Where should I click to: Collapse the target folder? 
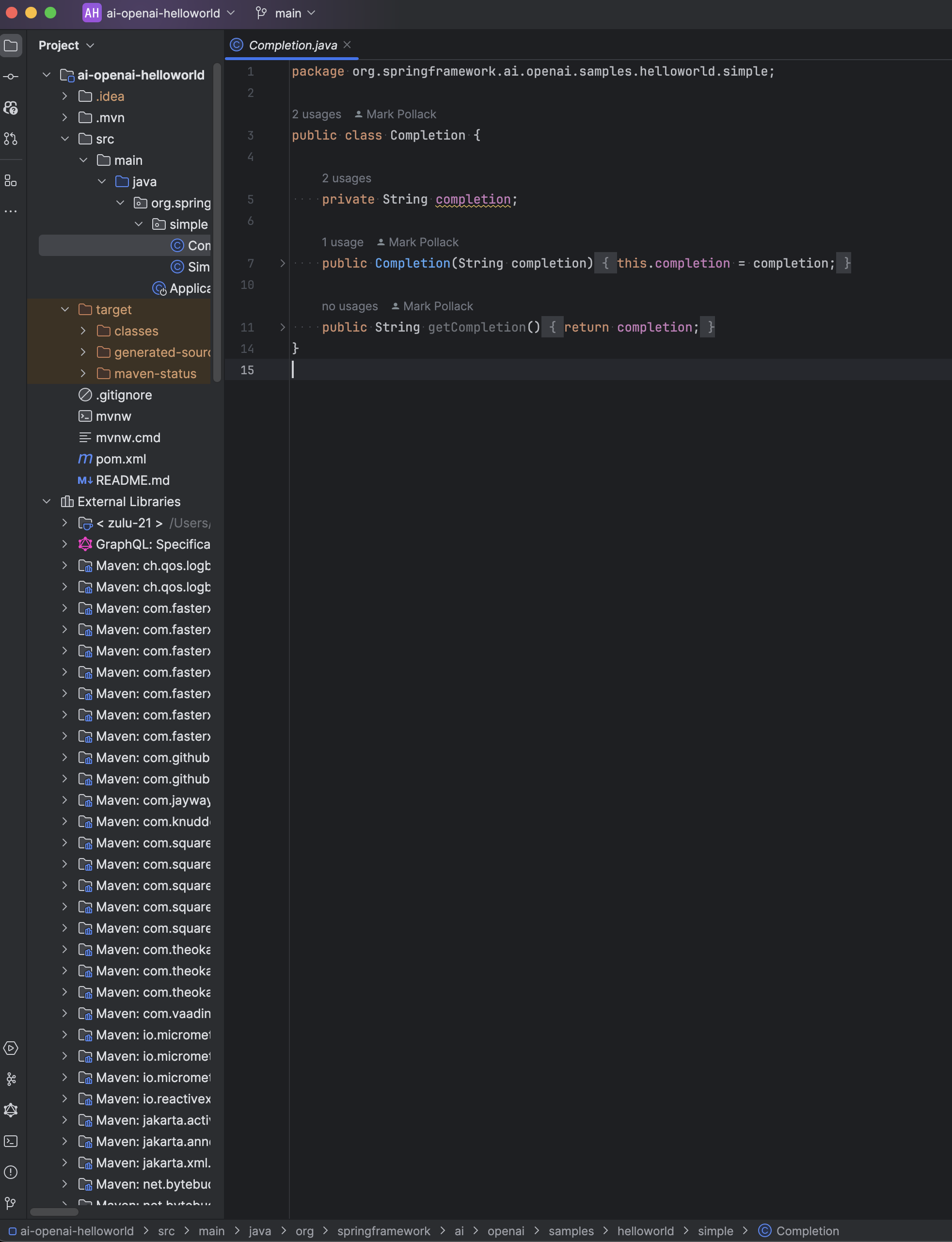click(65, 309)
